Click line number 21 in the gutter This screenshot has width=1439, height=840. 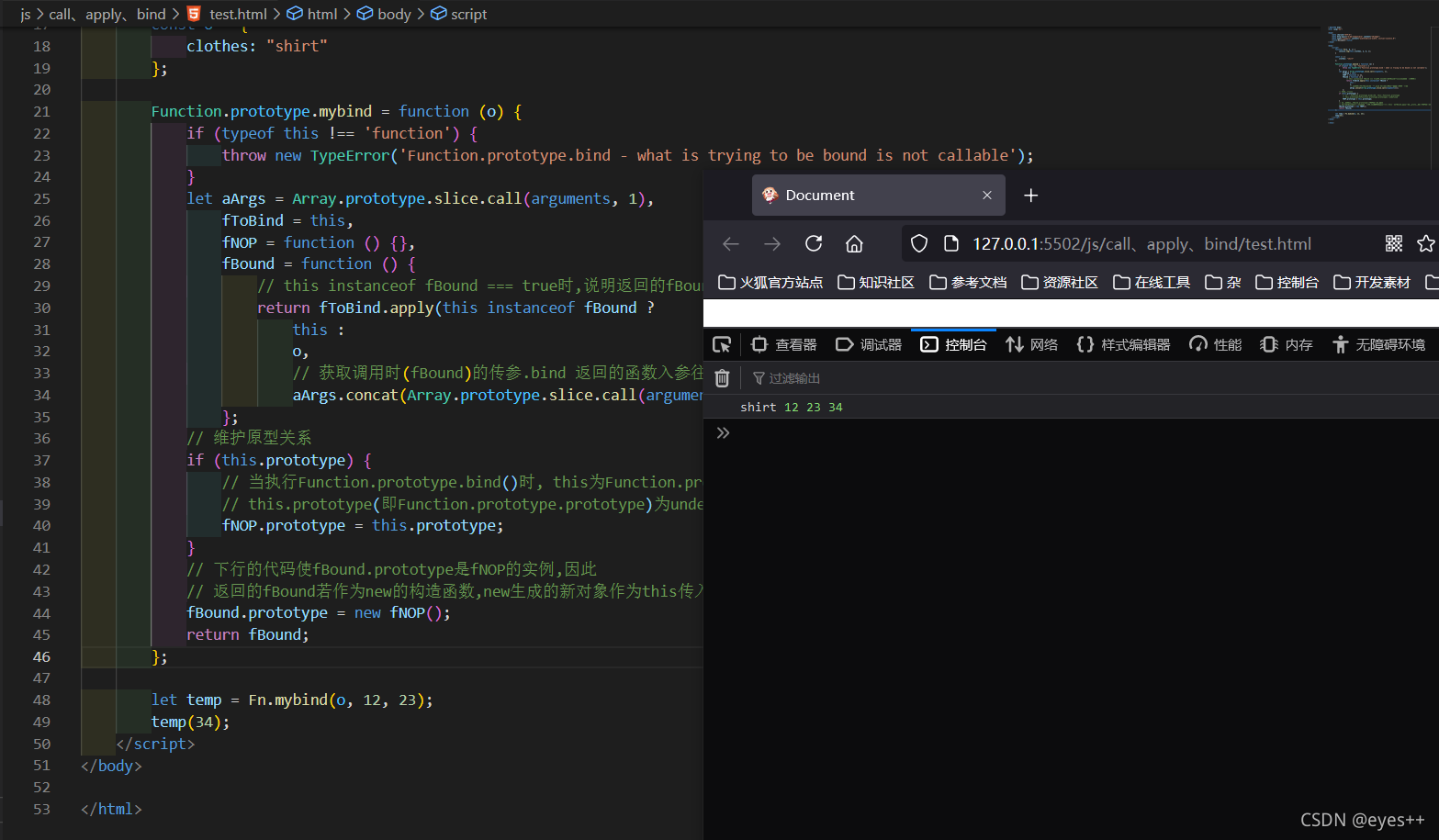pos(42,111)
